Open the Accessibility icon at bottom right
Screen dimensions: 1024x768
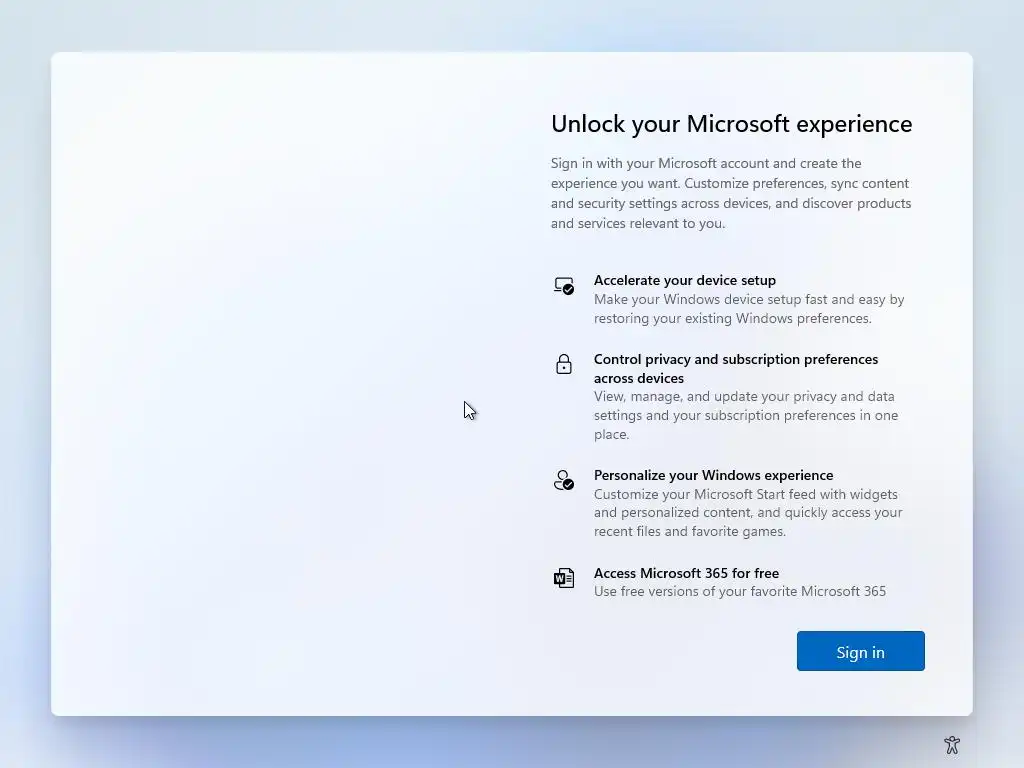[x=952, y=745]
